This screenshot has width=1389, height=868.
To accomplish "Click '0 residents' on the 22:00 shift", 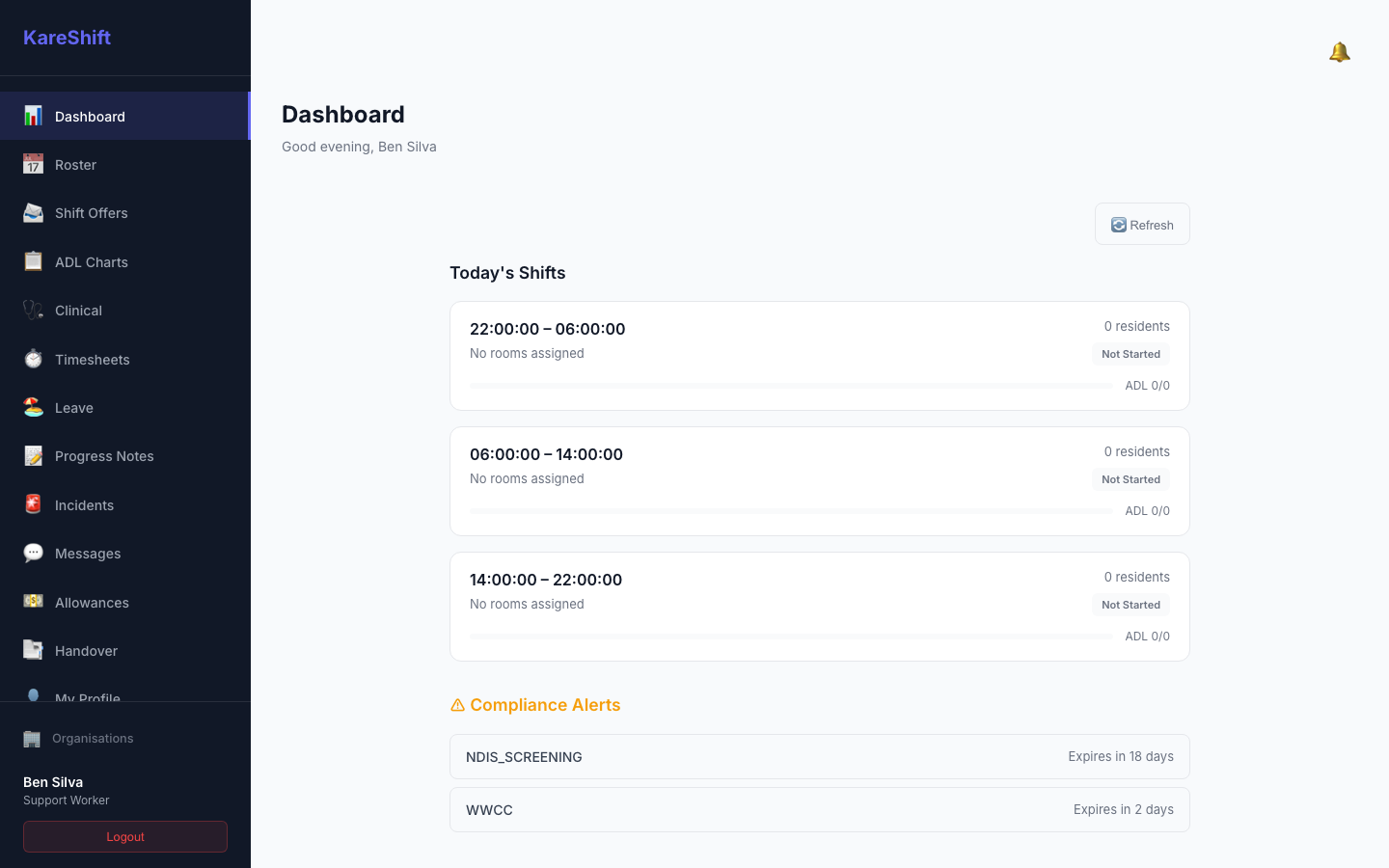I will pos(1137,326).
